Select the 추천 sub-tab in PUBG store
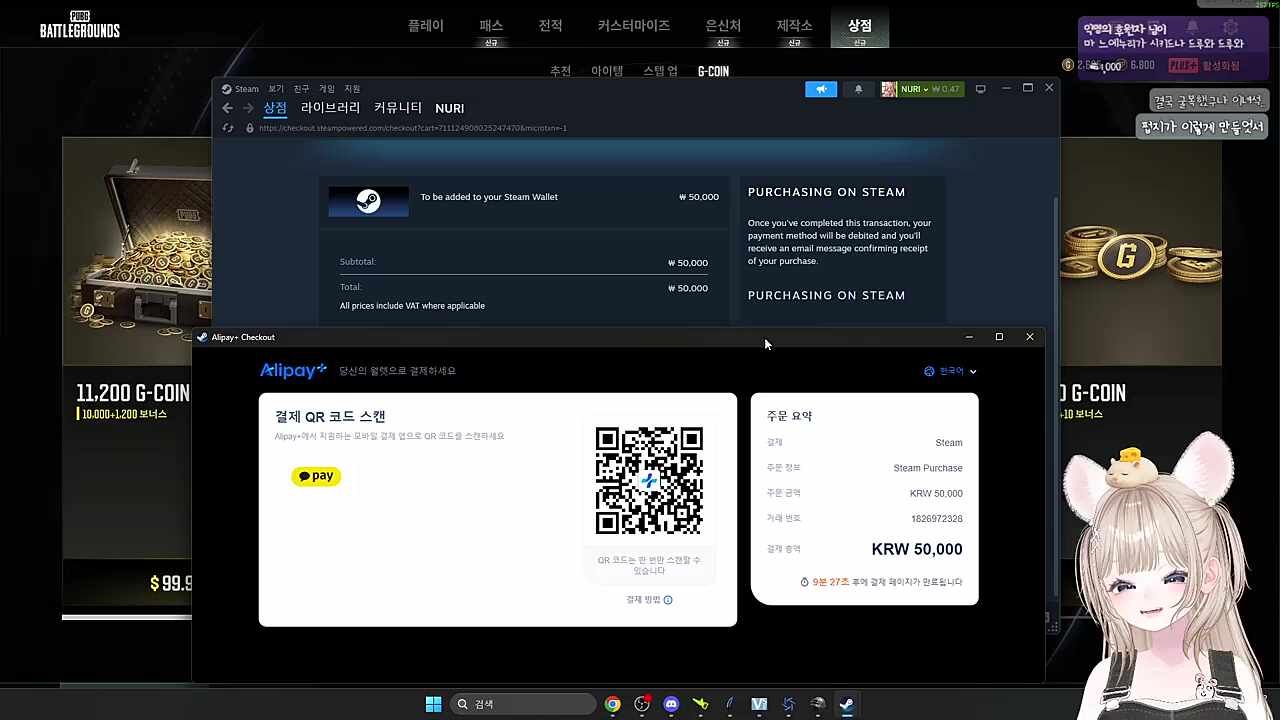Screen dimensions: 1280x720 [560, 71]
